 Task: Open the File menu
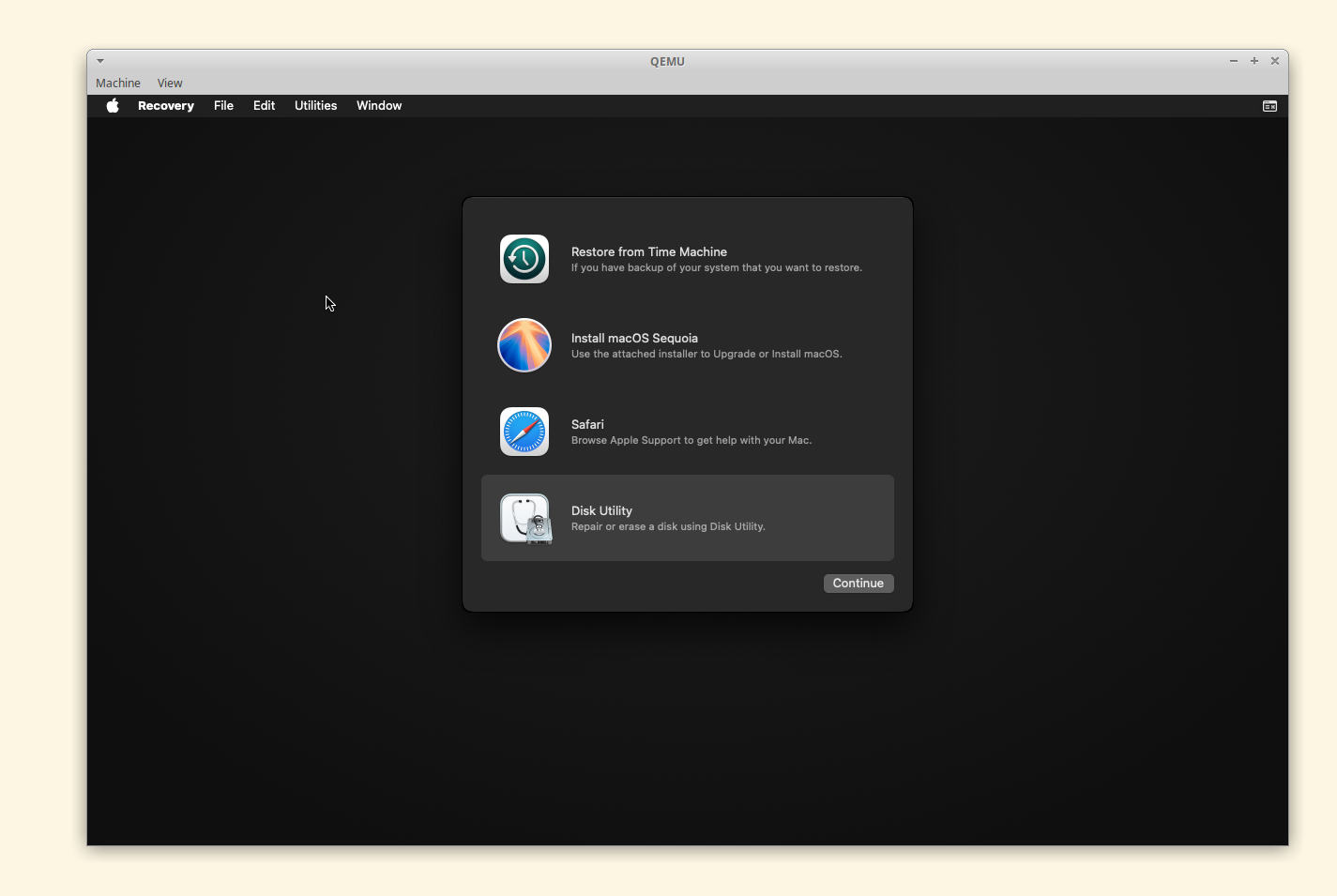pos(223,106)
